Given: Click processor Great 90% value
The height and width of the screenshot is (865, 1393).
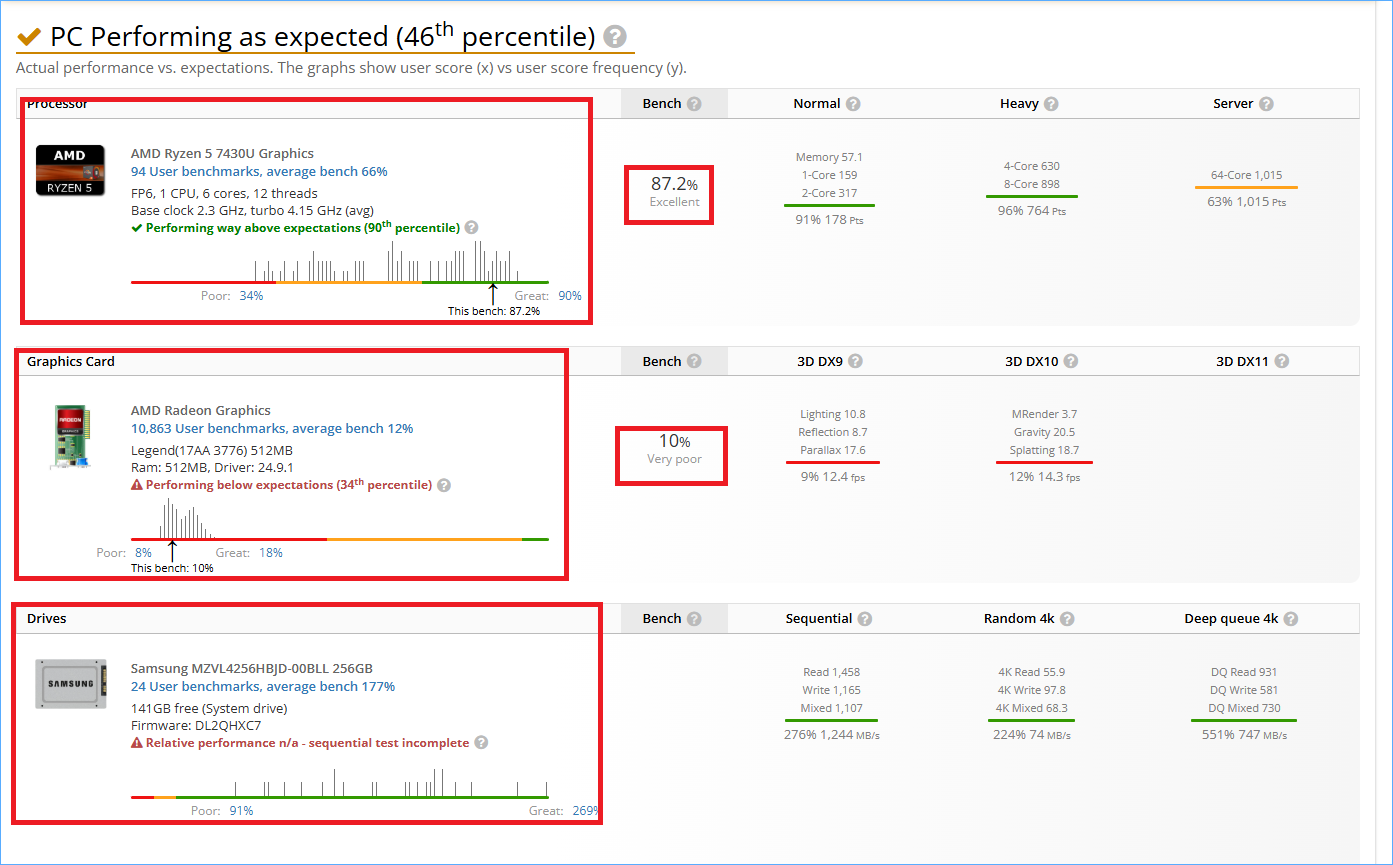Looking at the screenshot, I should coord(570,296).
